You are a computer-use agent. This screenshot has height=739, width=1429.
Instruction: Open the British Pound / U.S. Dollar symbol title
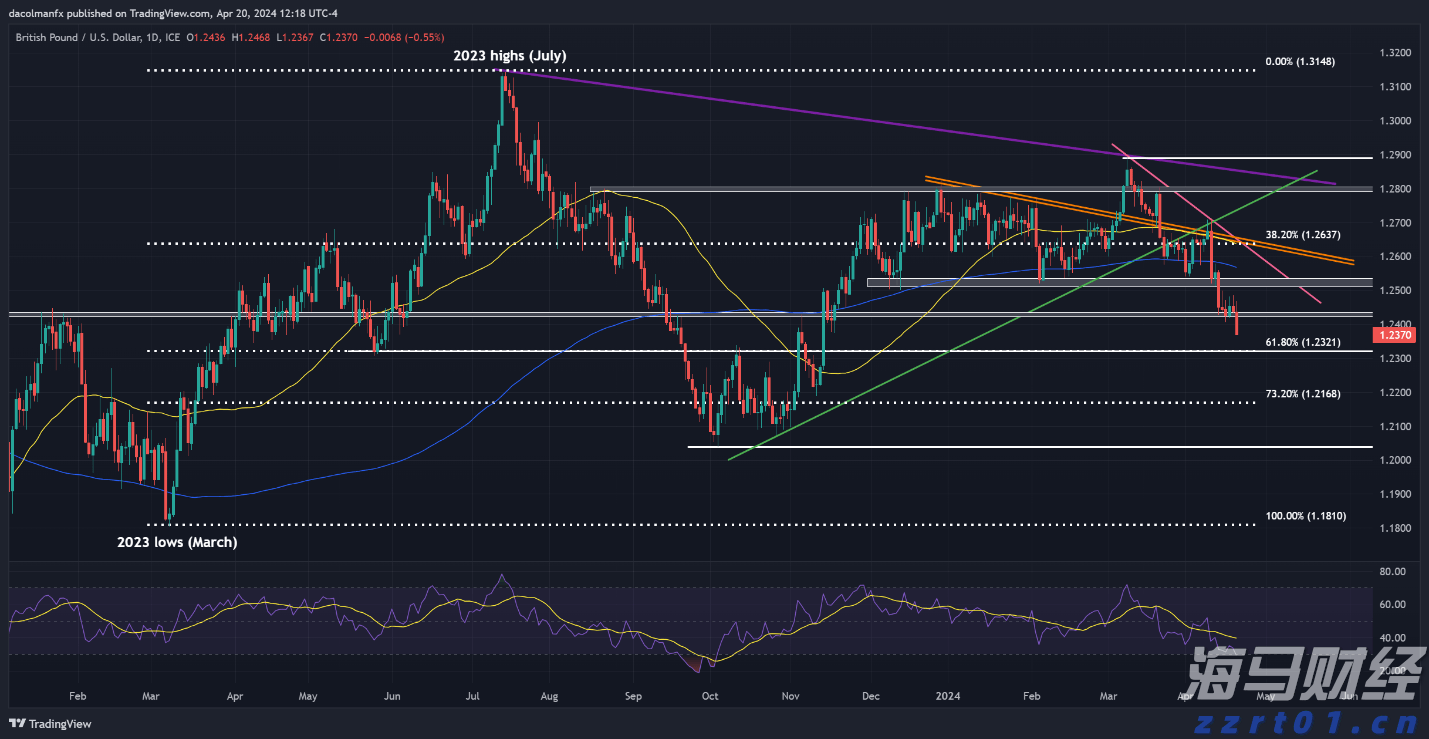pyautogui.click(x=88, y=37)
